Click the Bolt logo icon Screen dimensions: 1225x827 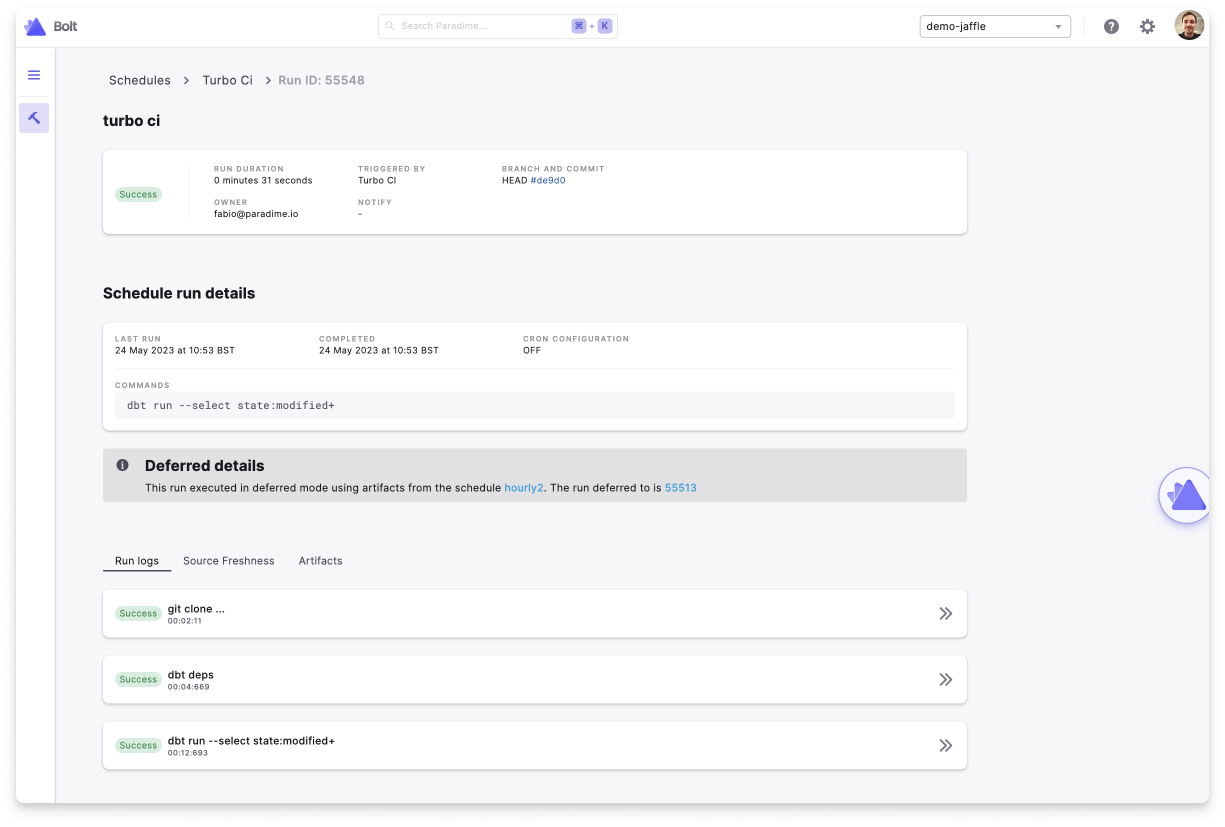click(x=35, y=27)
